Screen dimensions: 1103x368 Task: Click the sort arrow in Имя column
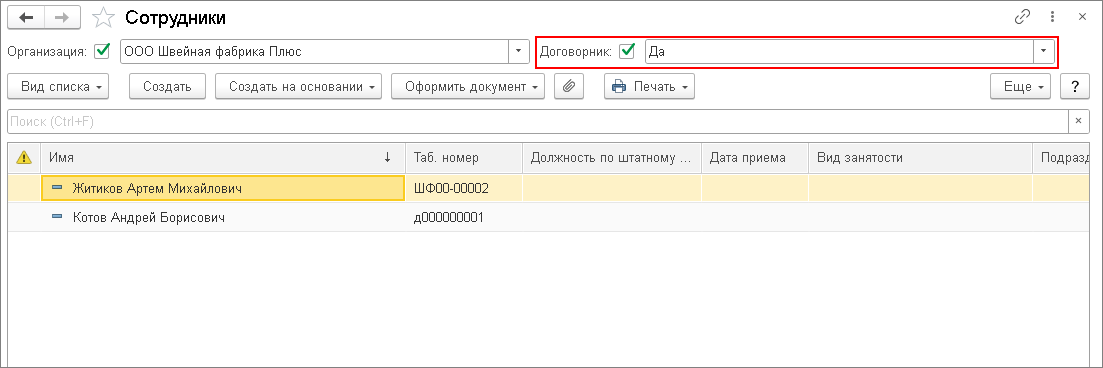click(387, 158)
